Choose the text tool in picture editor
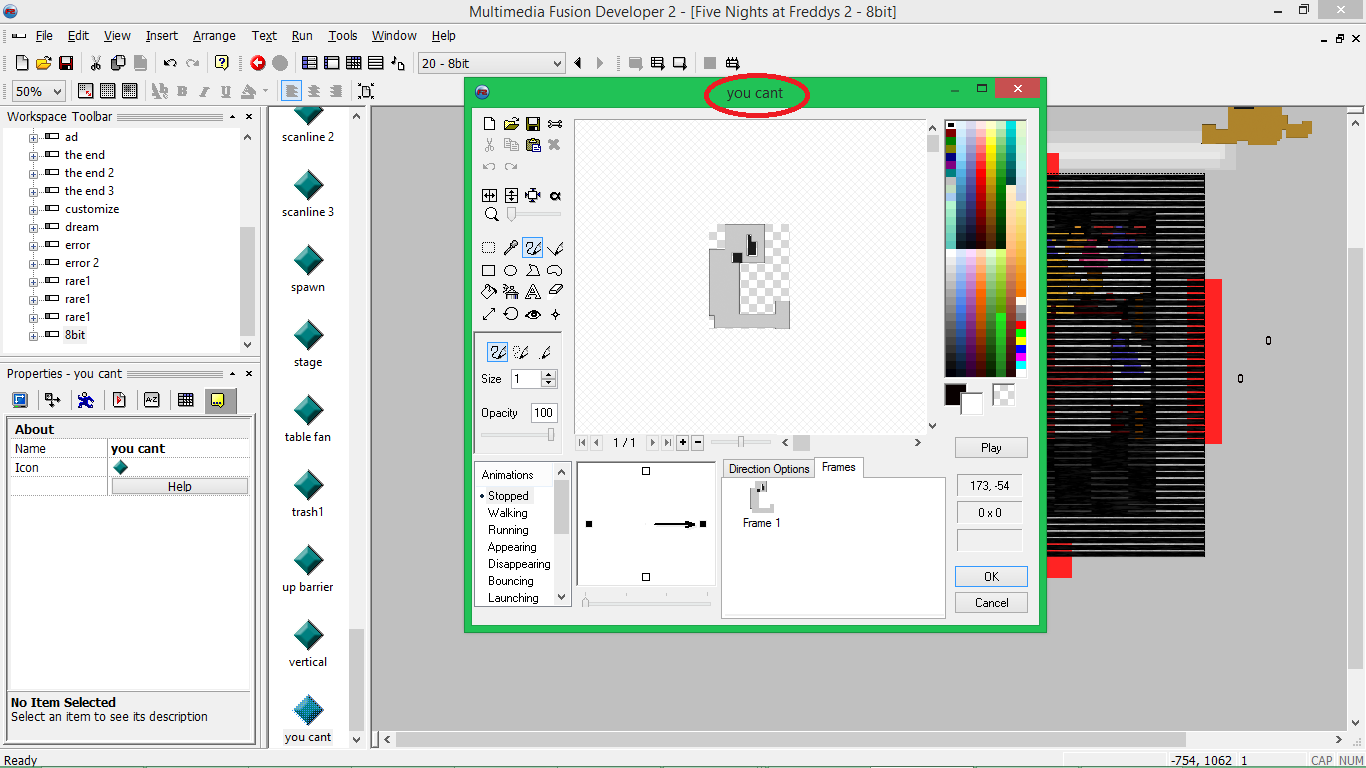The height and width of the screenshot is (768, 1366). [533, 292]
